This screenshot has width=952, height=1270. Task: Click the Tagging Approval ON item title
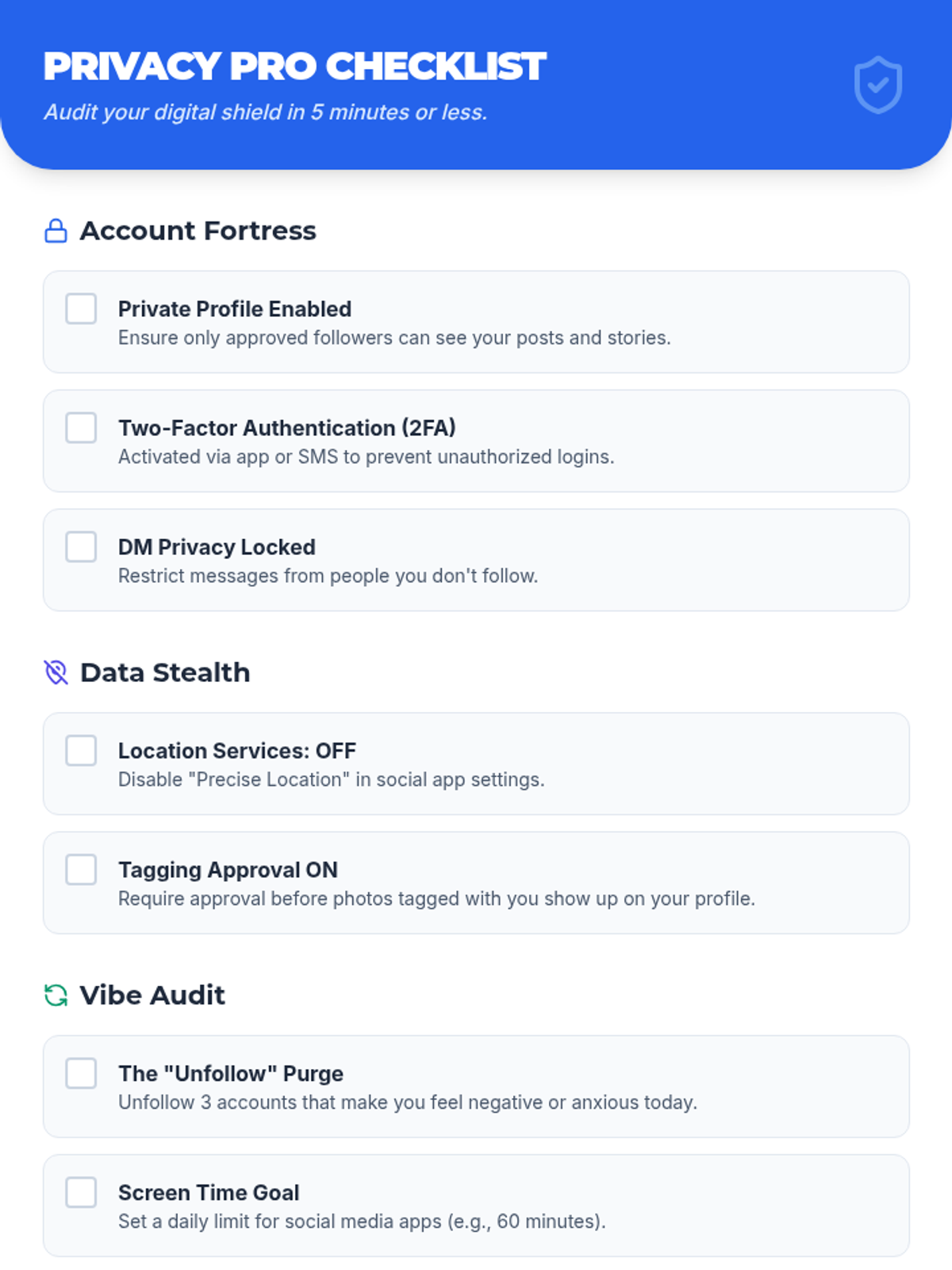tap(228, 870)
